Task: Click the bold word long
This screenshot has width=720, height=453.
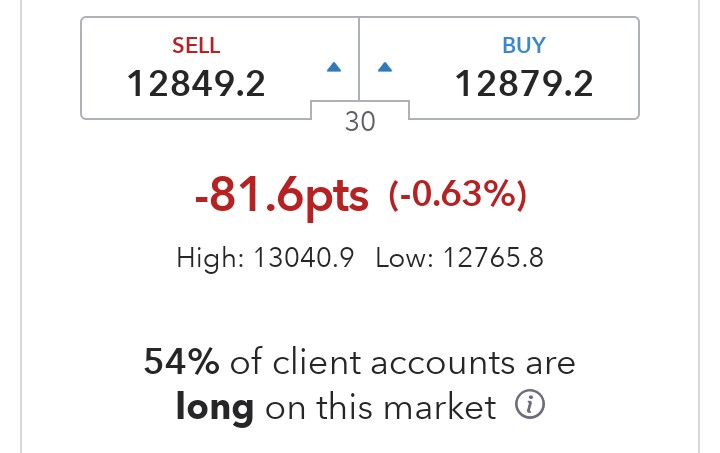Action: pos(214,407)
